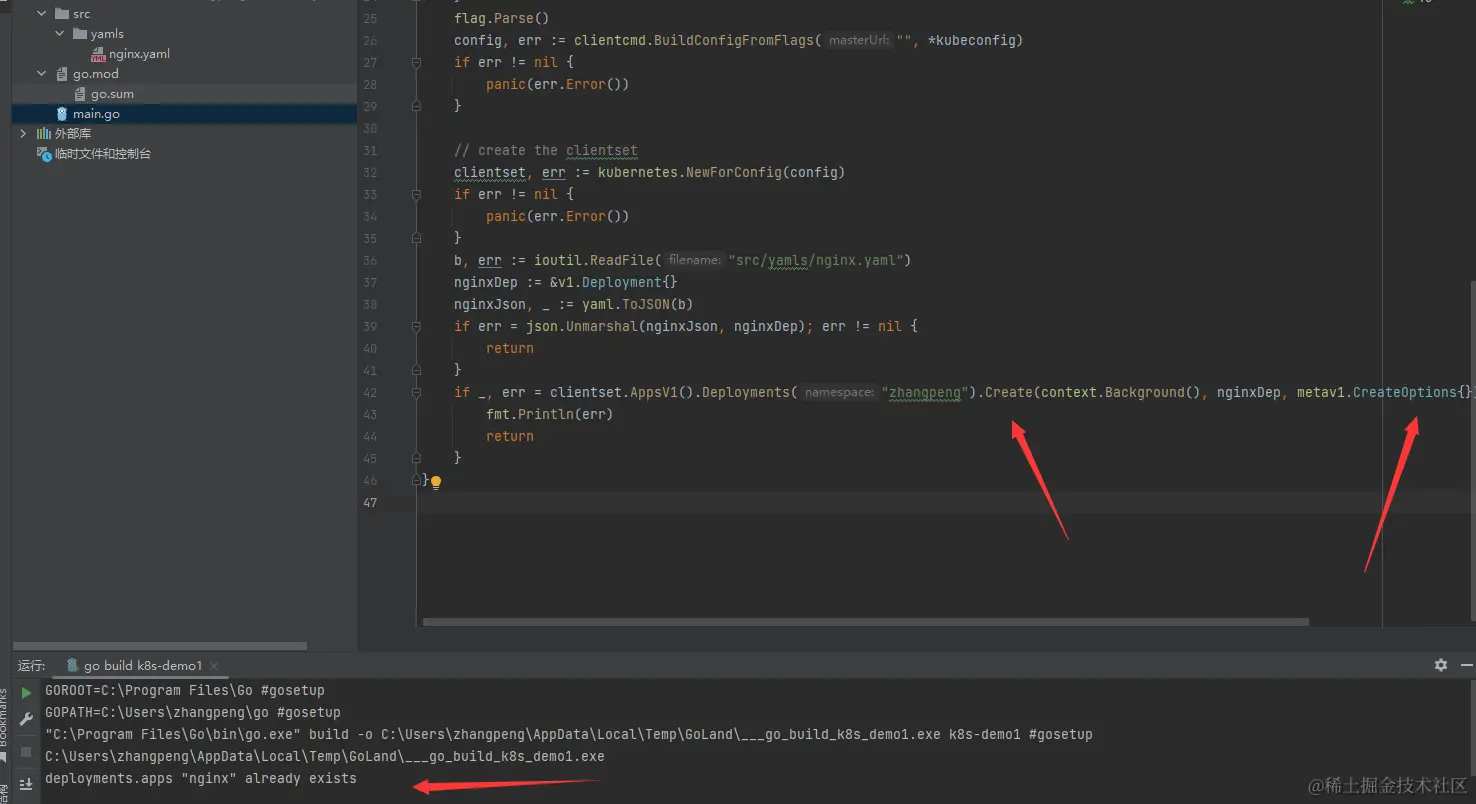
Task: Close the go build k8s-demo1 run tab
Action: pos(214,666)
